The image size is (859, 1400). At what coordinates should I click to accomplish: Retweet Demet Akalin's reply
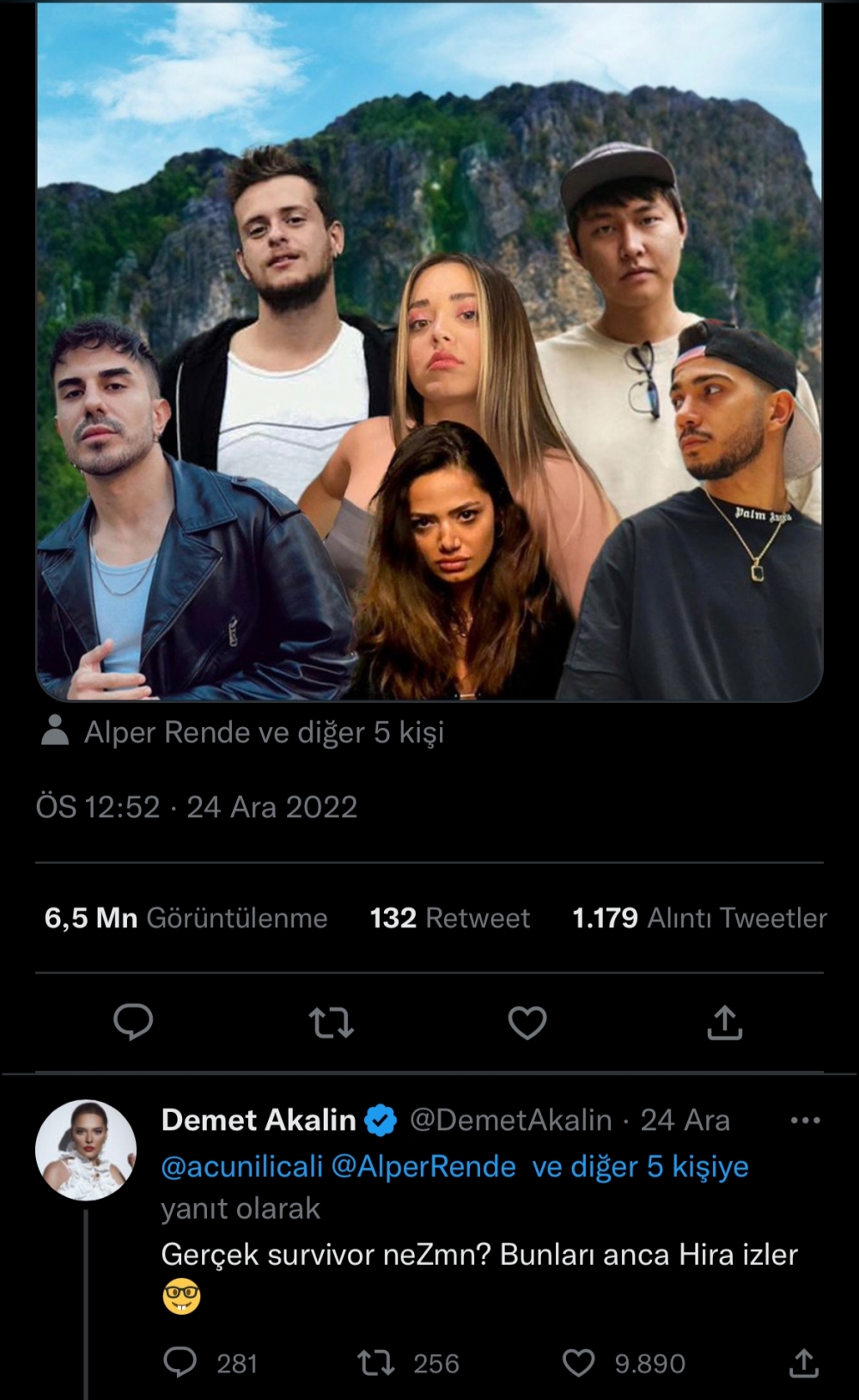pos(376,1363)
